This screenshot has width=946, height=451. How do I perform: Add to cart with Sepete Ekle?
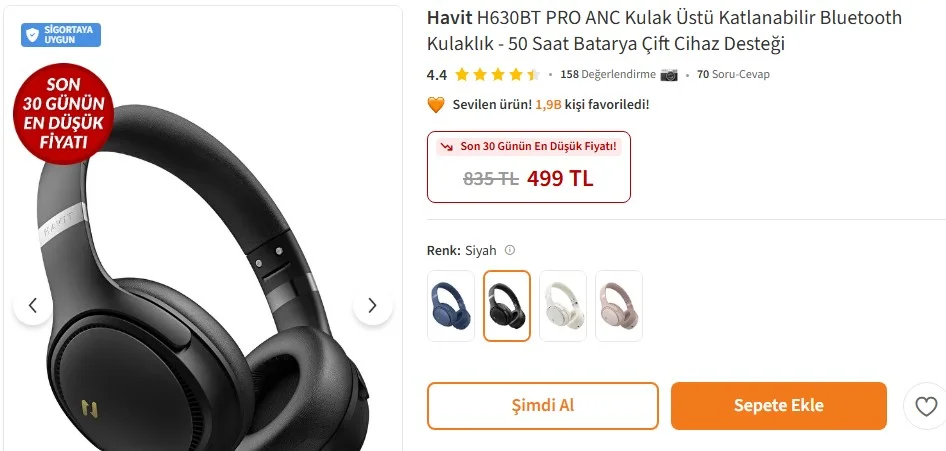779,406
